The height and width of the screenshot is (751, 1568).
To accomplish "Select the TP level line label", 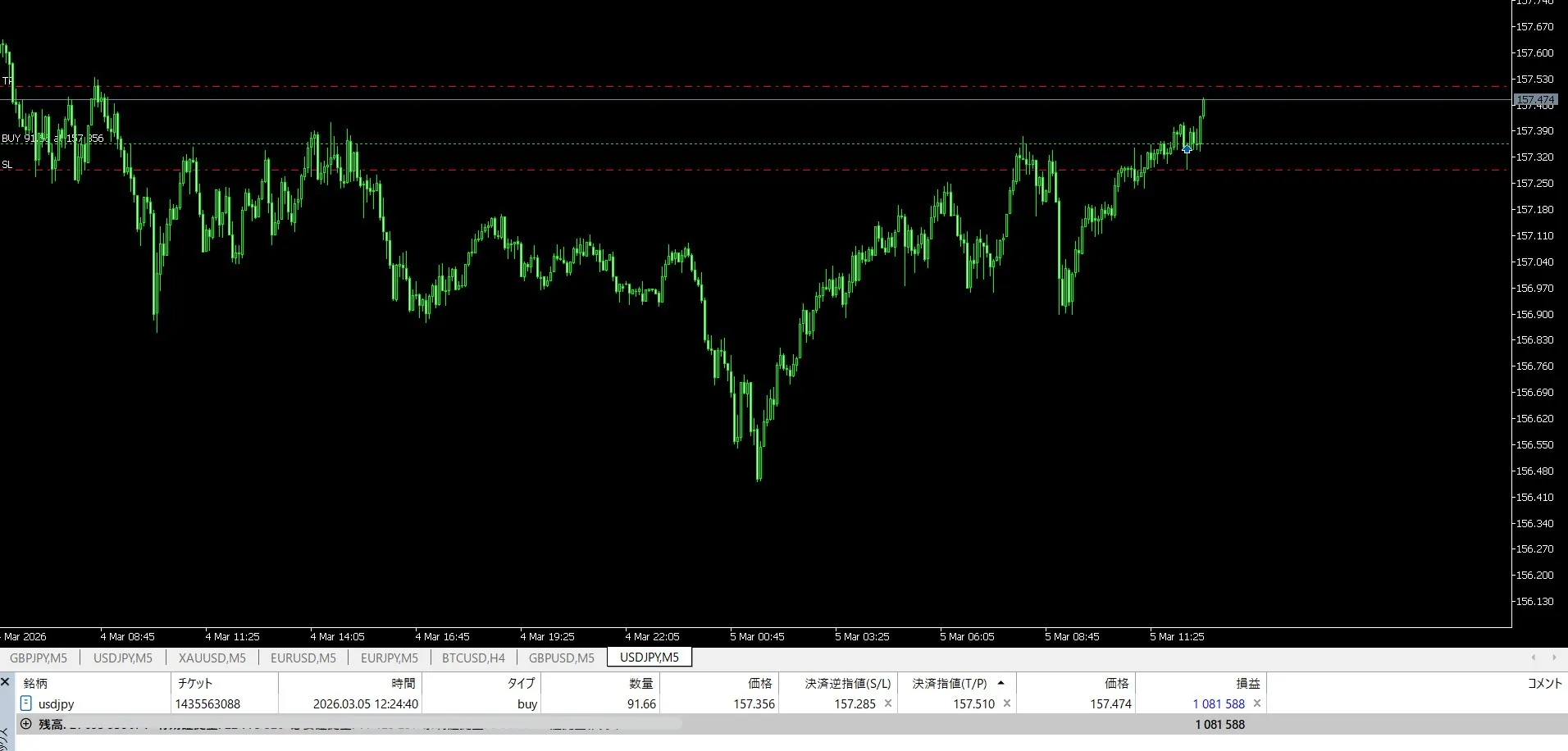I will [7, 80].
